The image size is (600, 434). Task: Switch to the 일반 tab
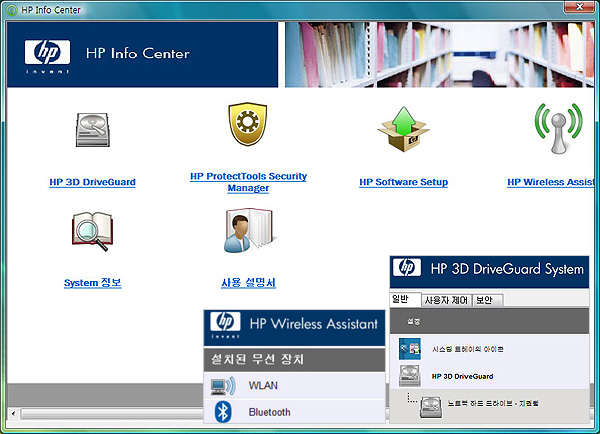pos(406,299)
